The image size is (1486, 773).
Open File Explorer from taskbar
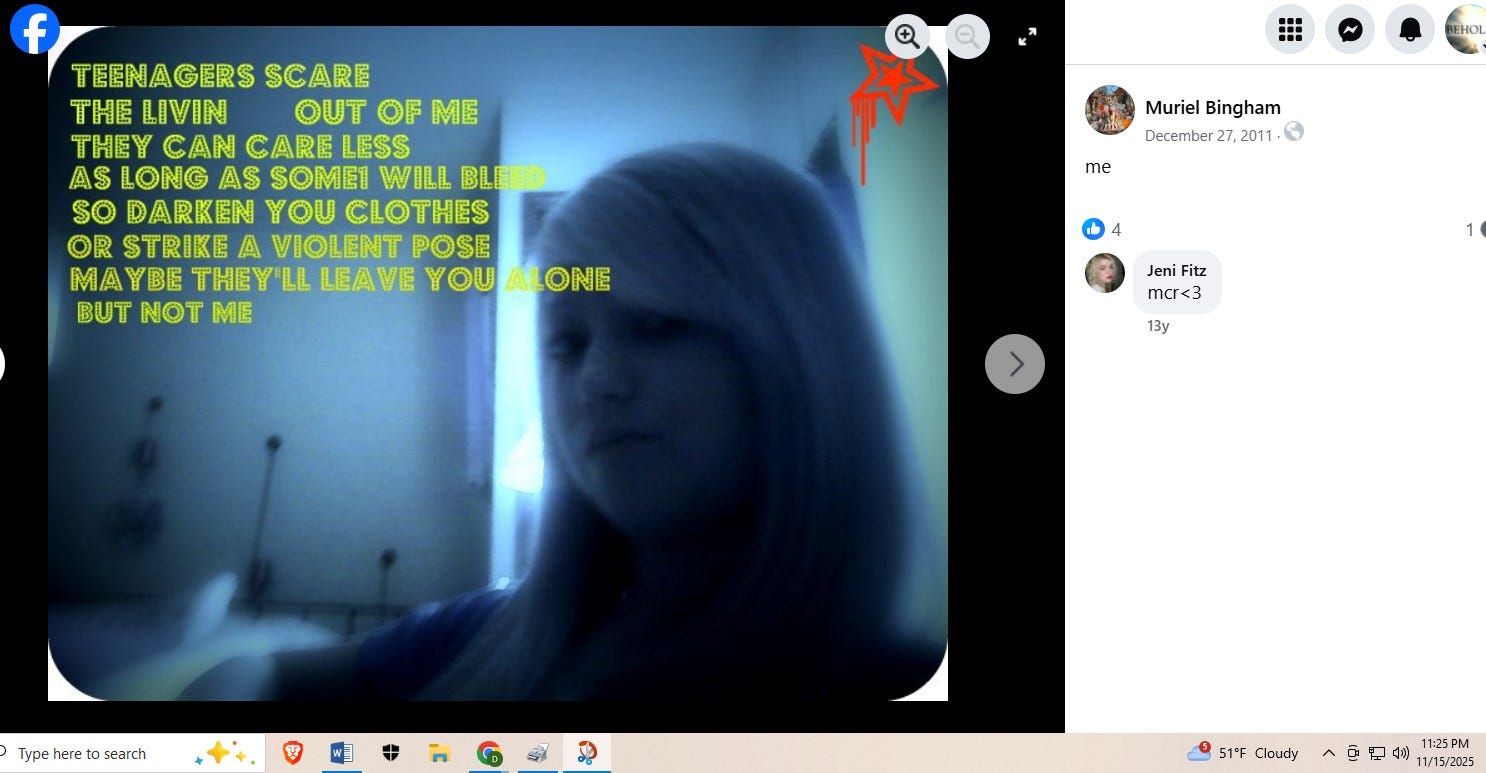click(x=439, y=753)
